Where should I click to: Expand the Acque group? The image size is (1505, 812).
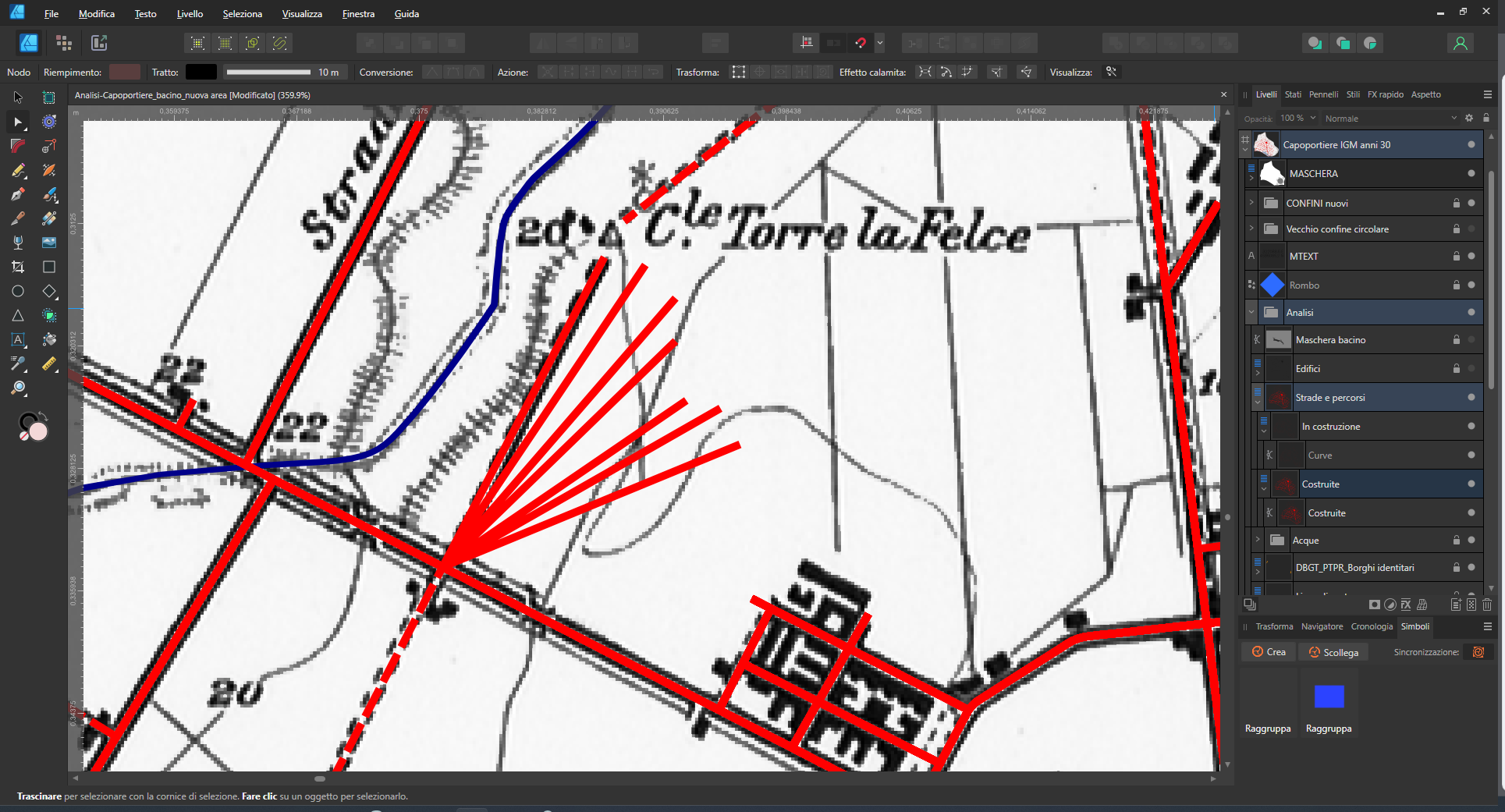1258,540
